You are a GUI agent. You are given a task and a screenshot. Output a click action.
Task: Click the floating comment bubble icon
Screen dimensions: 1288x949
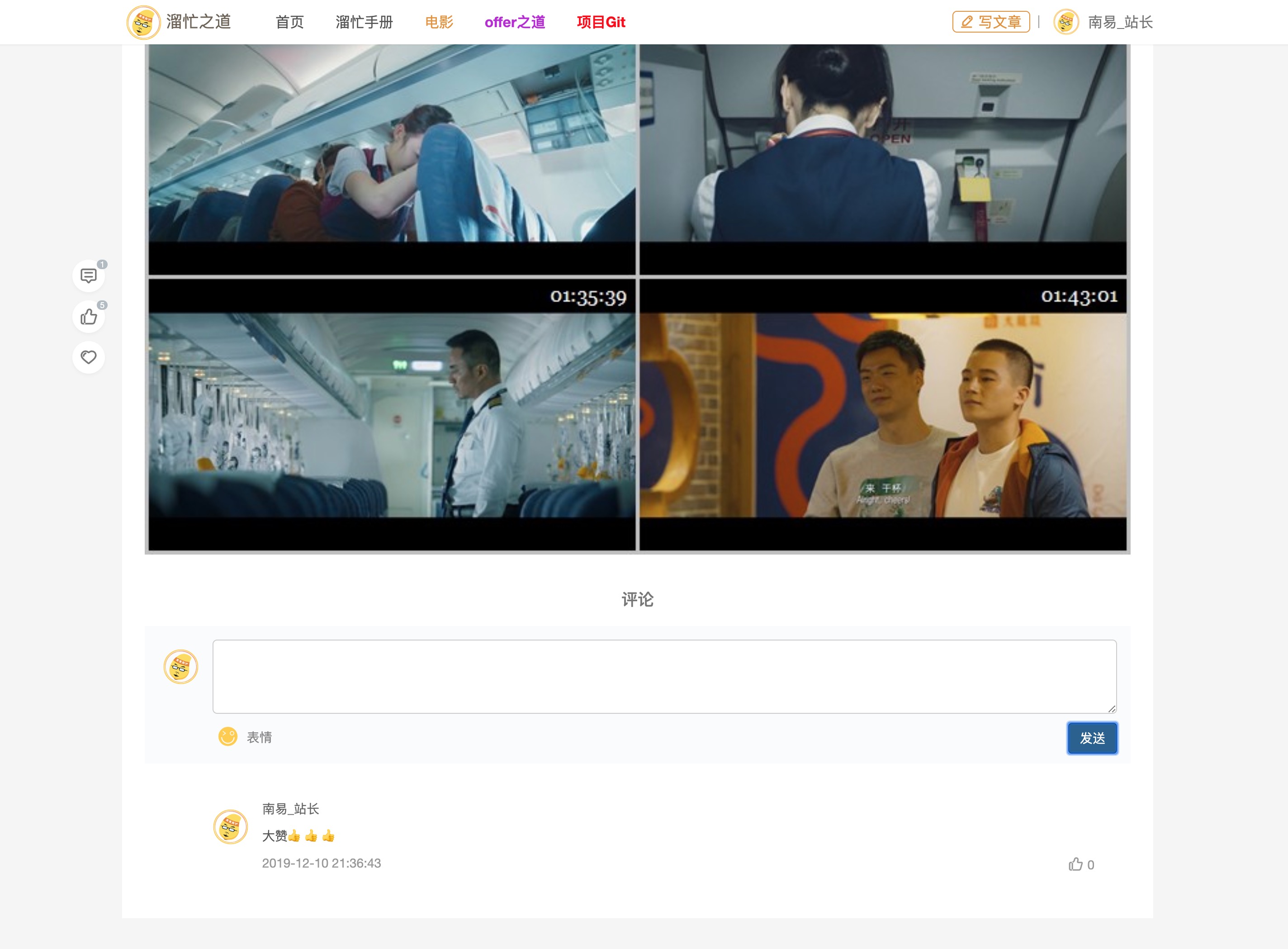coord(89,276)
